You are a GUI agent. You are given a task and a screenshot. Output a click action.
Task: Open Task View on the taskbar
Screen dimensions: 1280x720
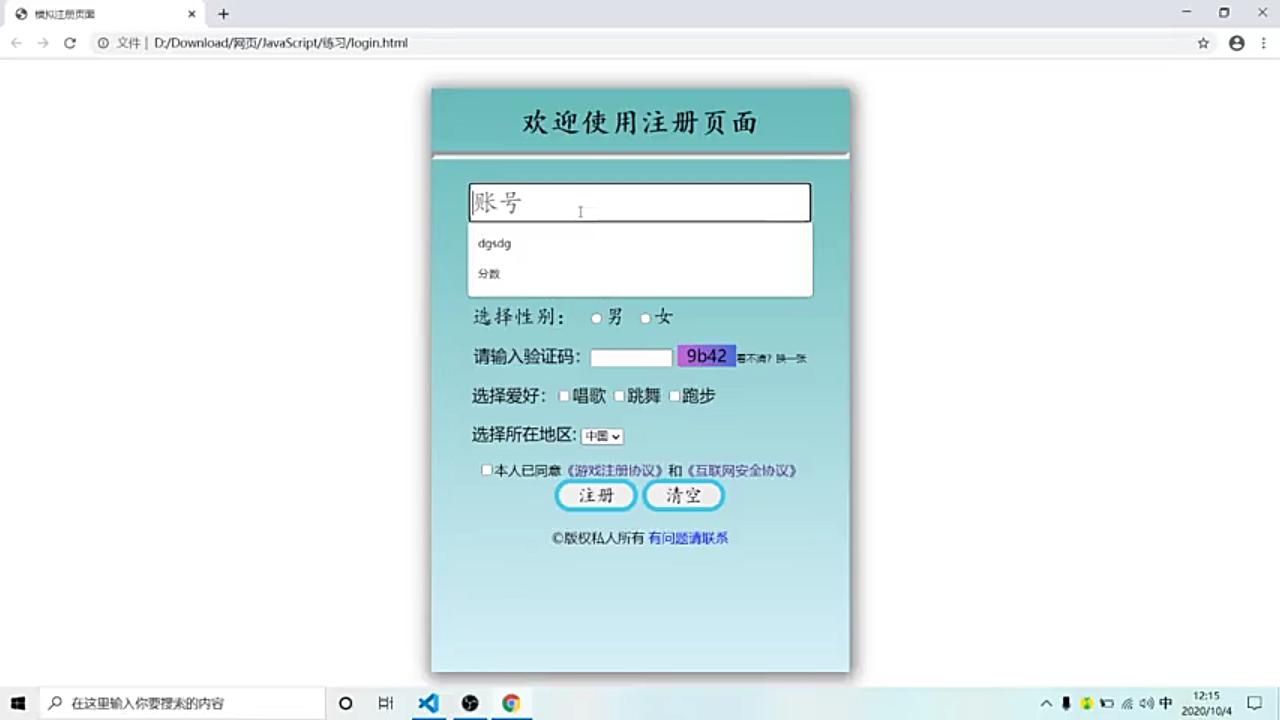[386, 703]
